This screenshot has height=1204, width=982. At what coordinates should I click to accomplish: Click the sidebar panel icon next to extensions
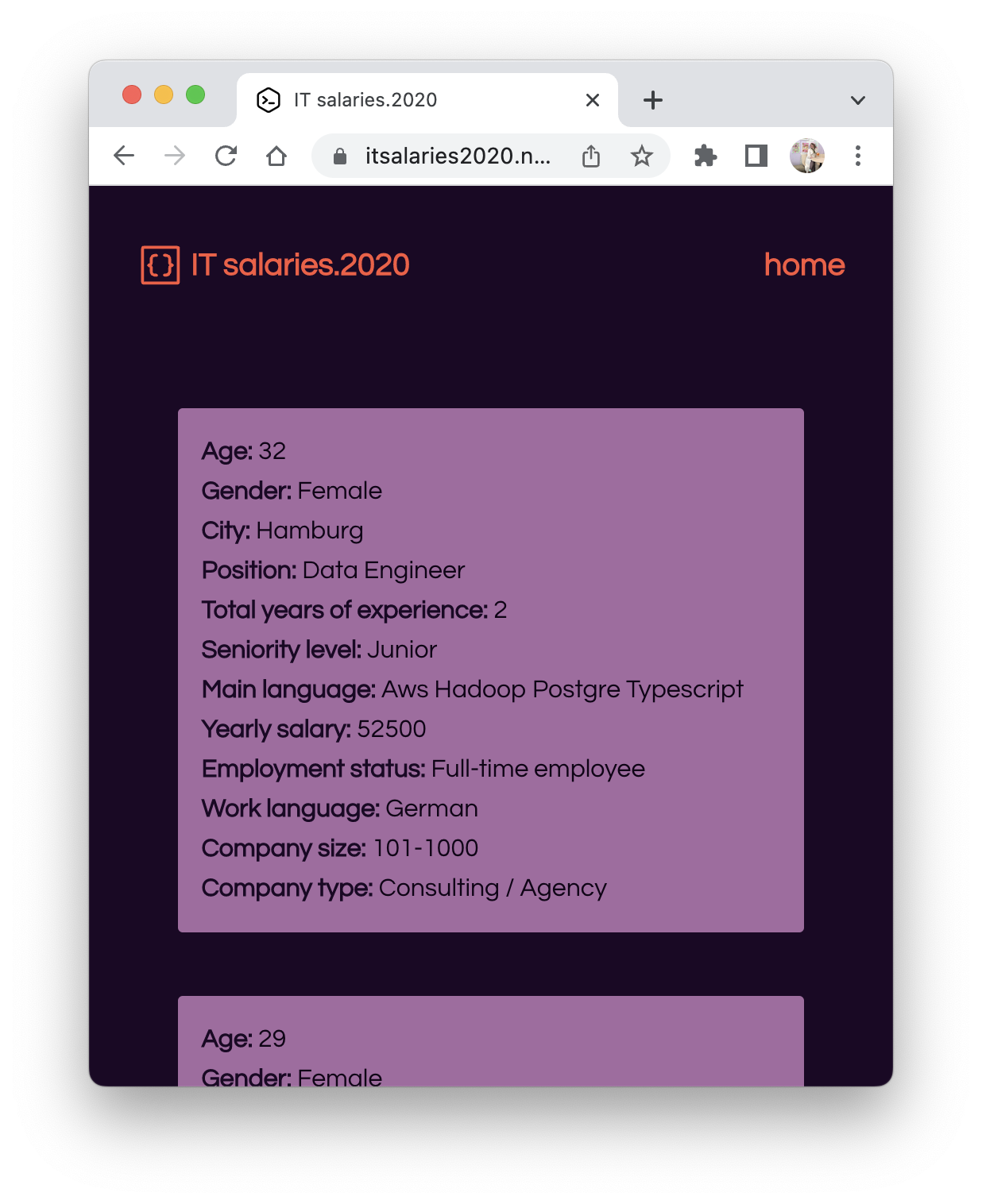coord(755,156)
